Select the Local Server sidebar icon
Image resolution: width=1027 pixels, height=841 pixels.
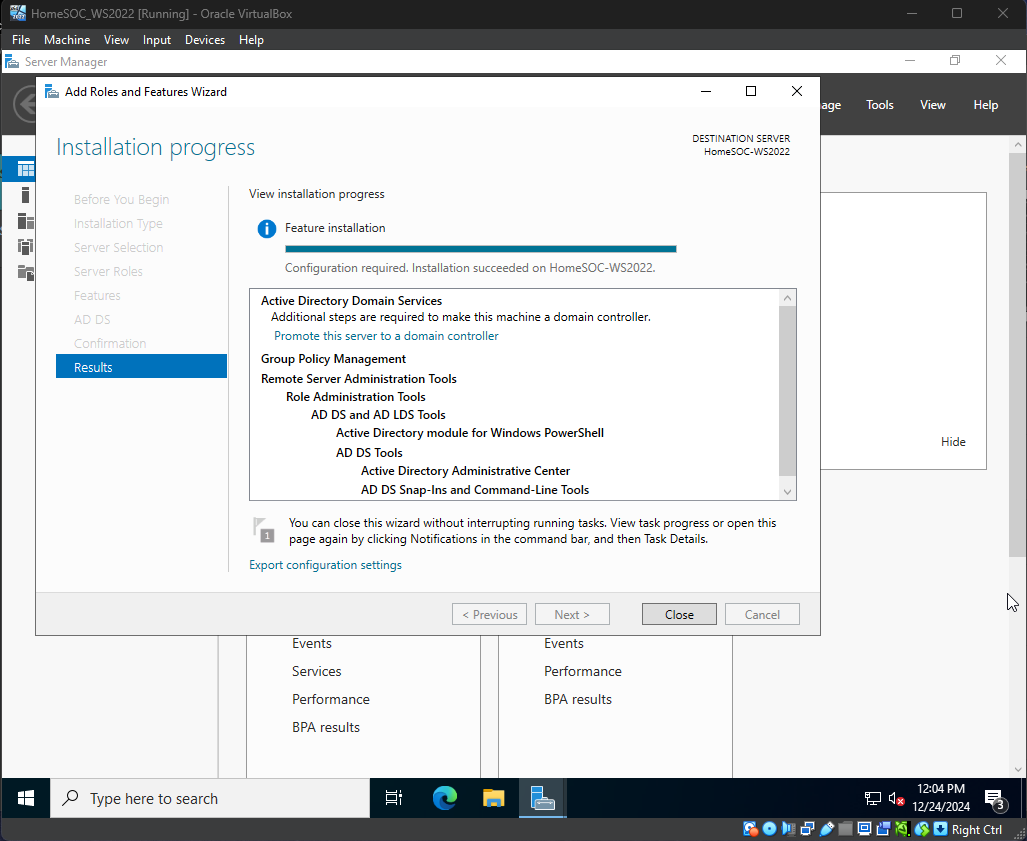click(25, 196)
